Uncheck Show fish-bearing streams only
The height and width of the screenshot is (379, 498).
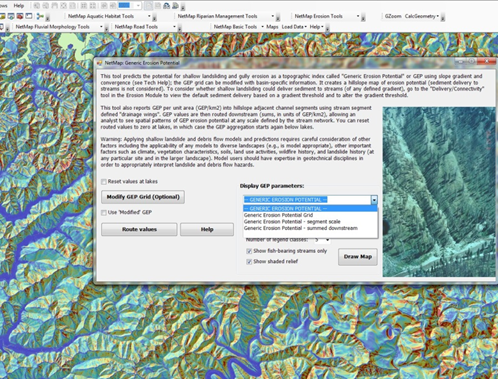pyautogui.click(x=249, y=251)
